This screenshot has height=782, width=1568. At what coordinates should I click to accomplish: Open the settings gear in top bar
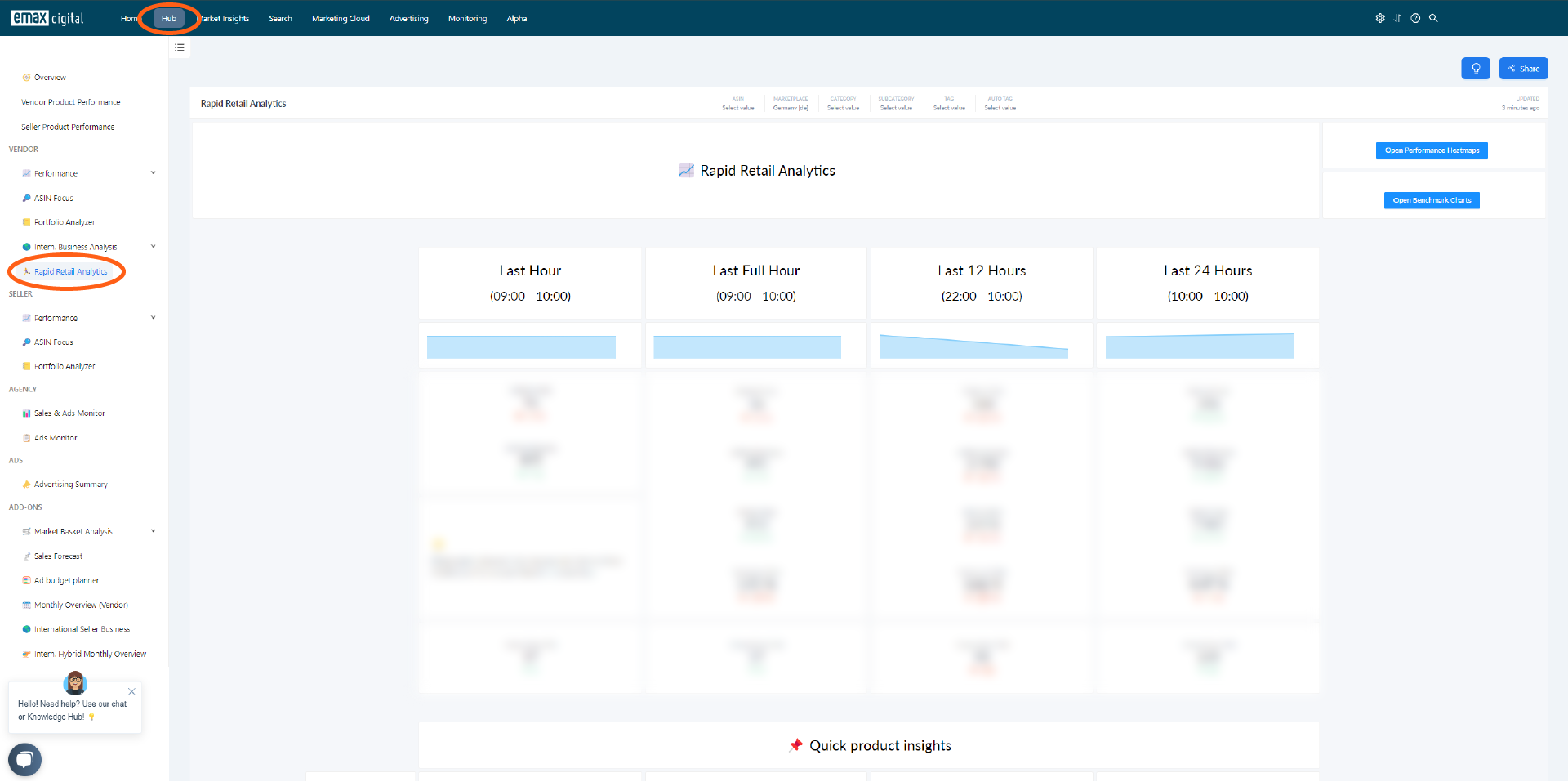click(1380, 18)
